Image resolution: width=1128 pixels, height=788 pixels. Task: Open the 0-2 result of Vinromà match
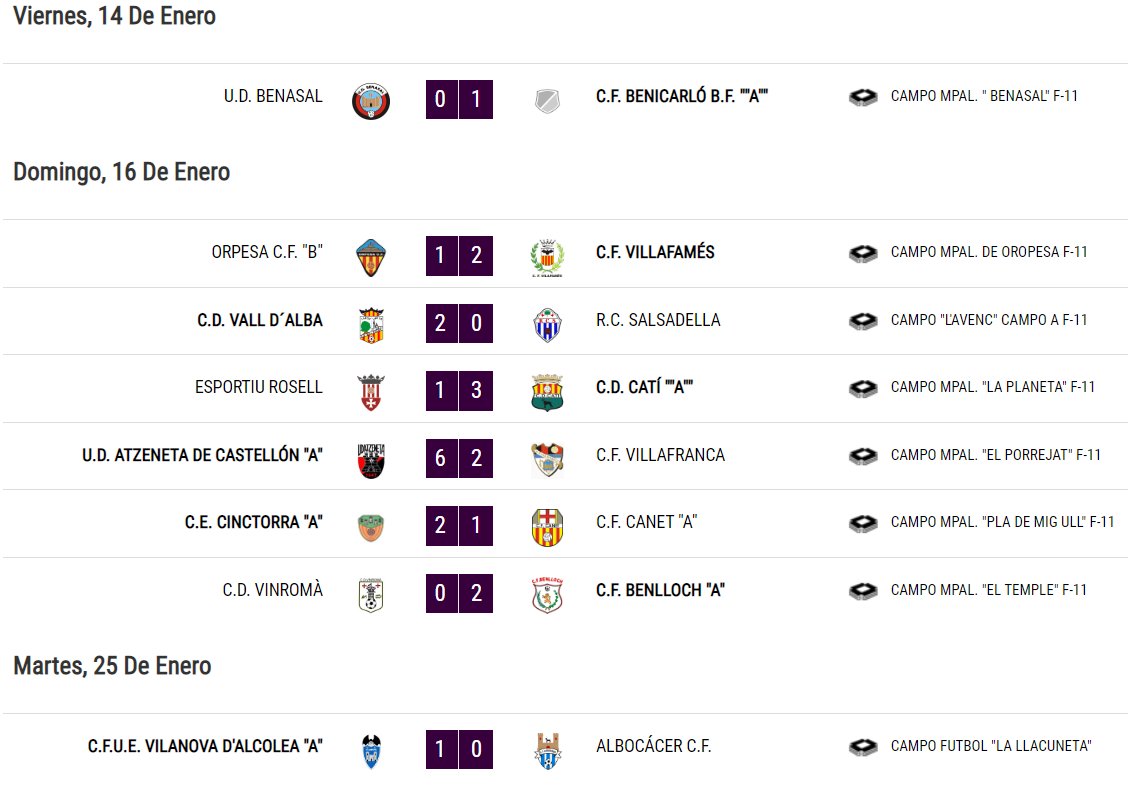(x=459, y=593)
